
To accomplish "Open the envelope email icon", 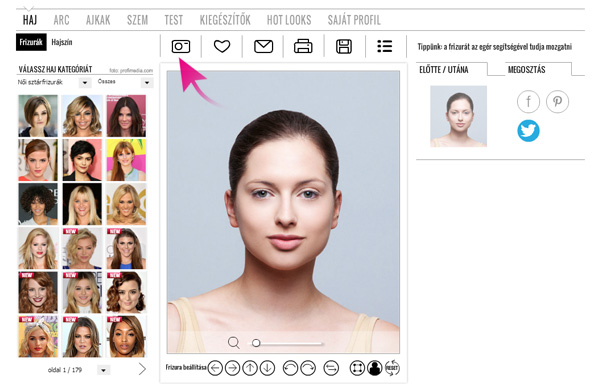I will tap(263, 46).
